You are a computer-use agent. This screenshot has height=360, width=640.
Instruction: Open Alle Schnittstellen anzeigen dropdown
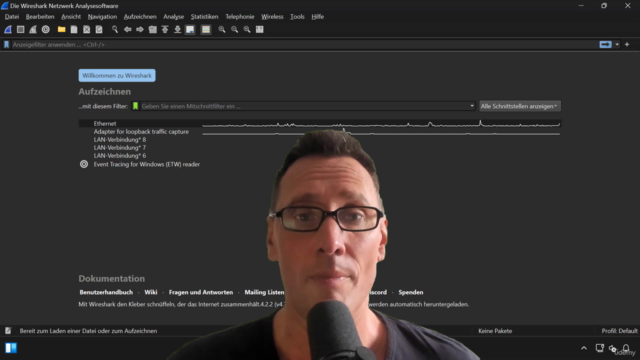click(519, 106)
